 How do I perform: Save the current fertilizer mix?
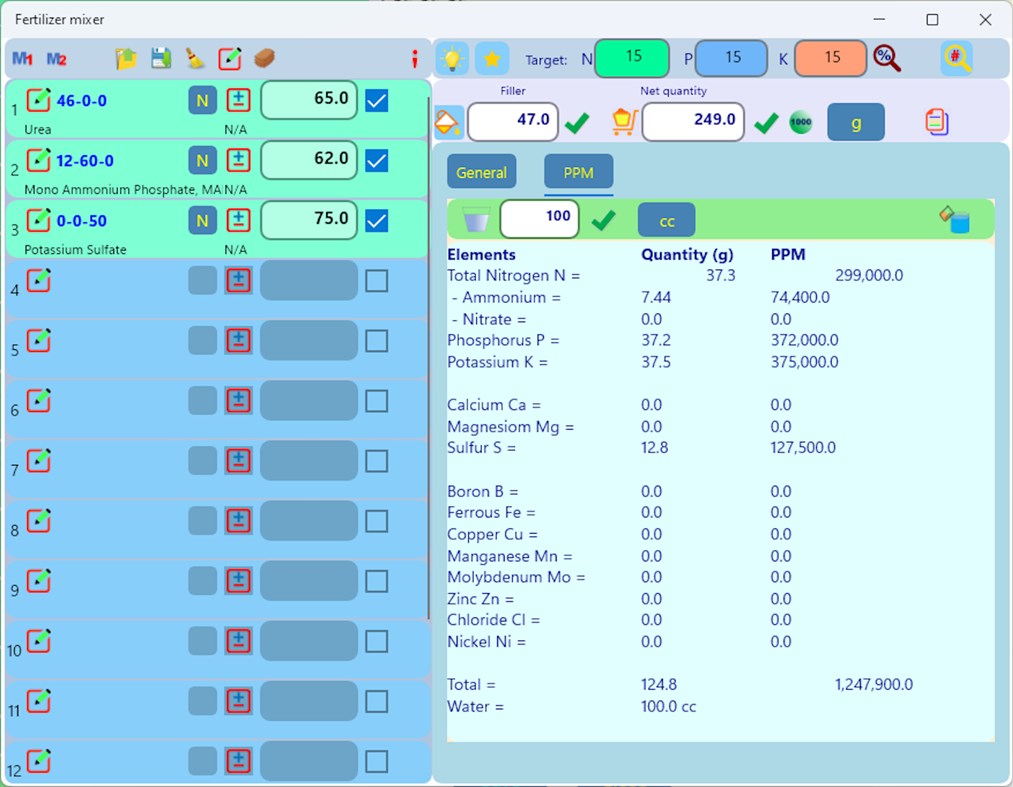(x=160, y=59)
